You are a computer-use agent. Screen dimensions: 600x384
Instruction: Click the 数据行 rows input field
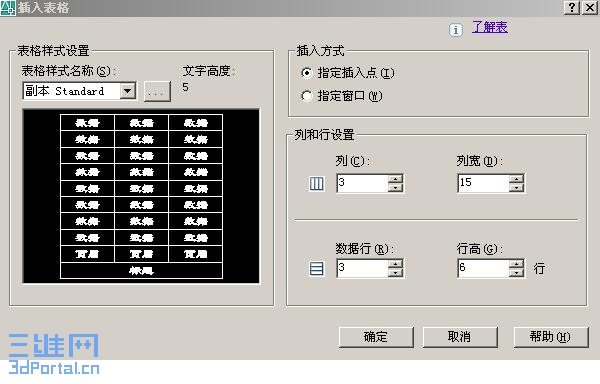[362, 268]
